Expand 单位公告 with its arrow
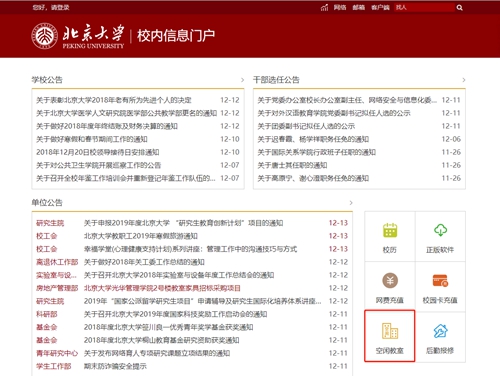The height and width of the screenshot is (376, 500). (x=351, y=203)
